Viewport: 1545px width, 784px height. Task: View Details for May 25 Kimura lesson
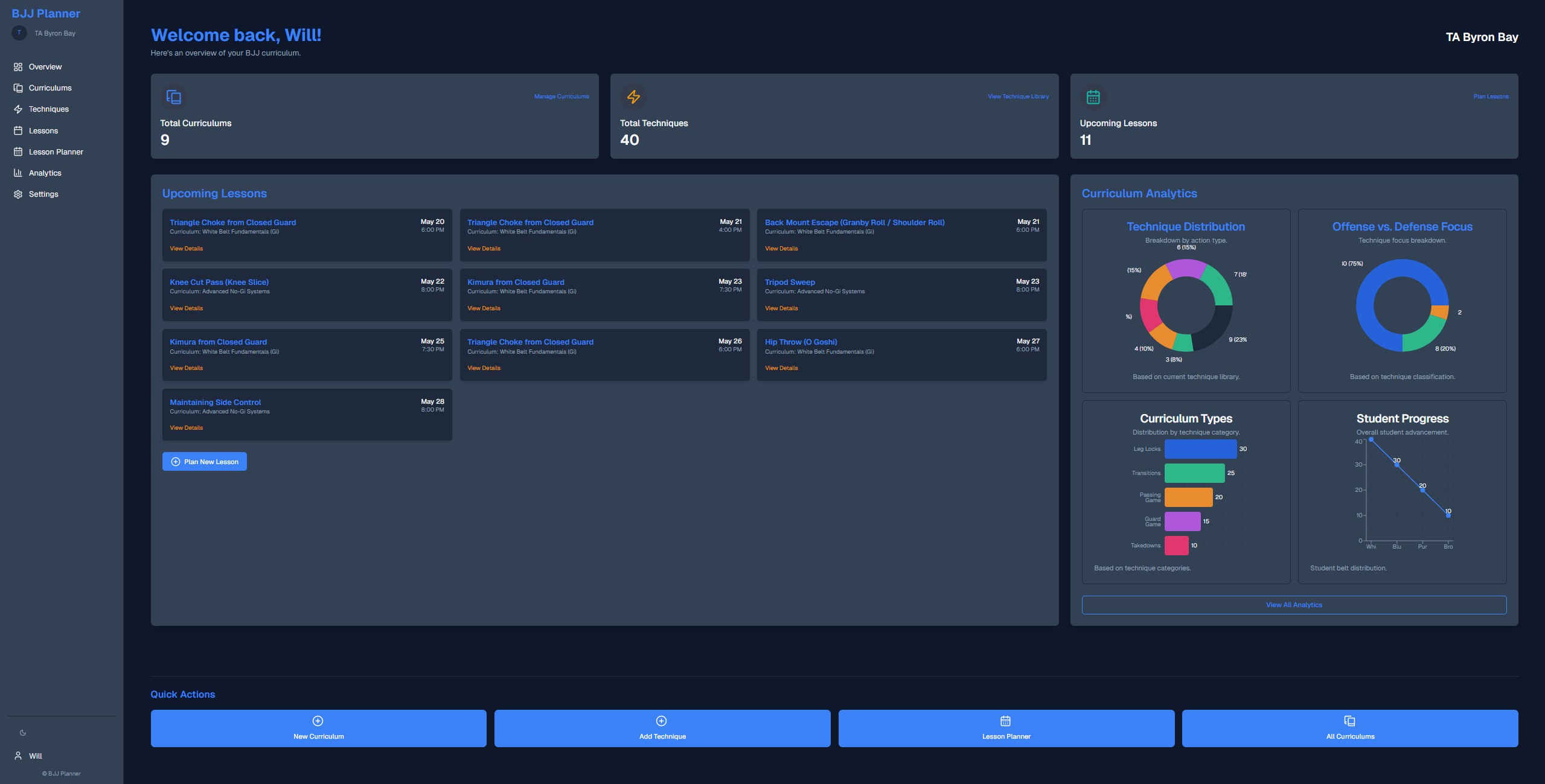click(186, 368)
